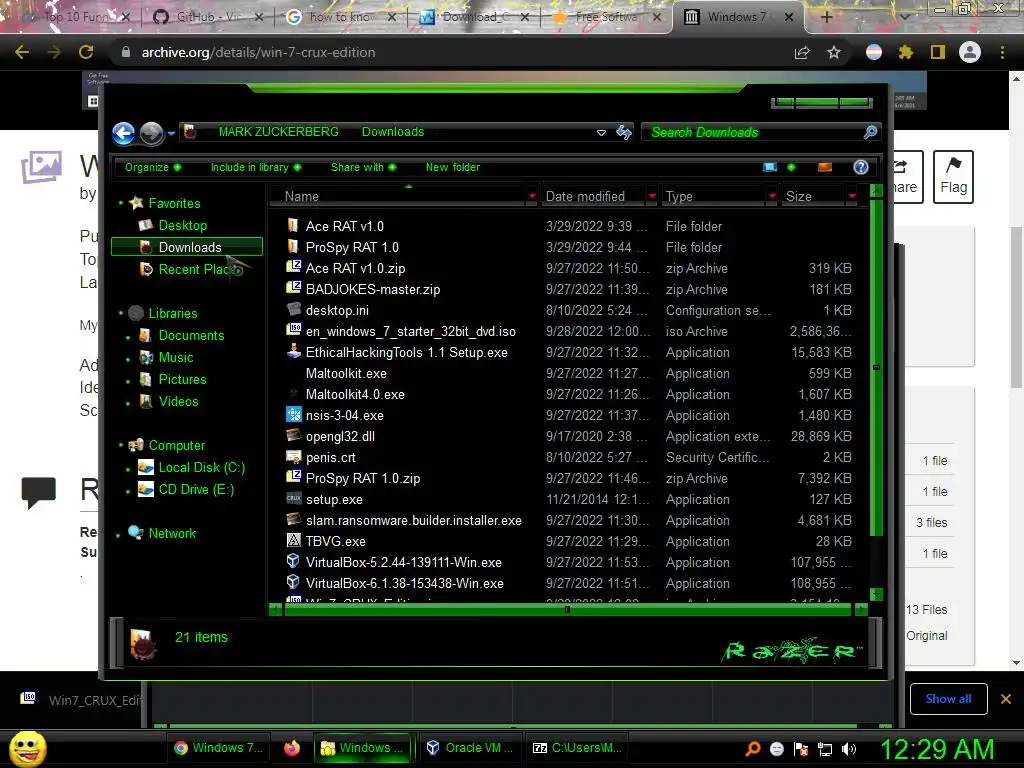Viewport: 1024px width, 768px height.
Task: Open the Include in library menu
Action: (256, 167)
